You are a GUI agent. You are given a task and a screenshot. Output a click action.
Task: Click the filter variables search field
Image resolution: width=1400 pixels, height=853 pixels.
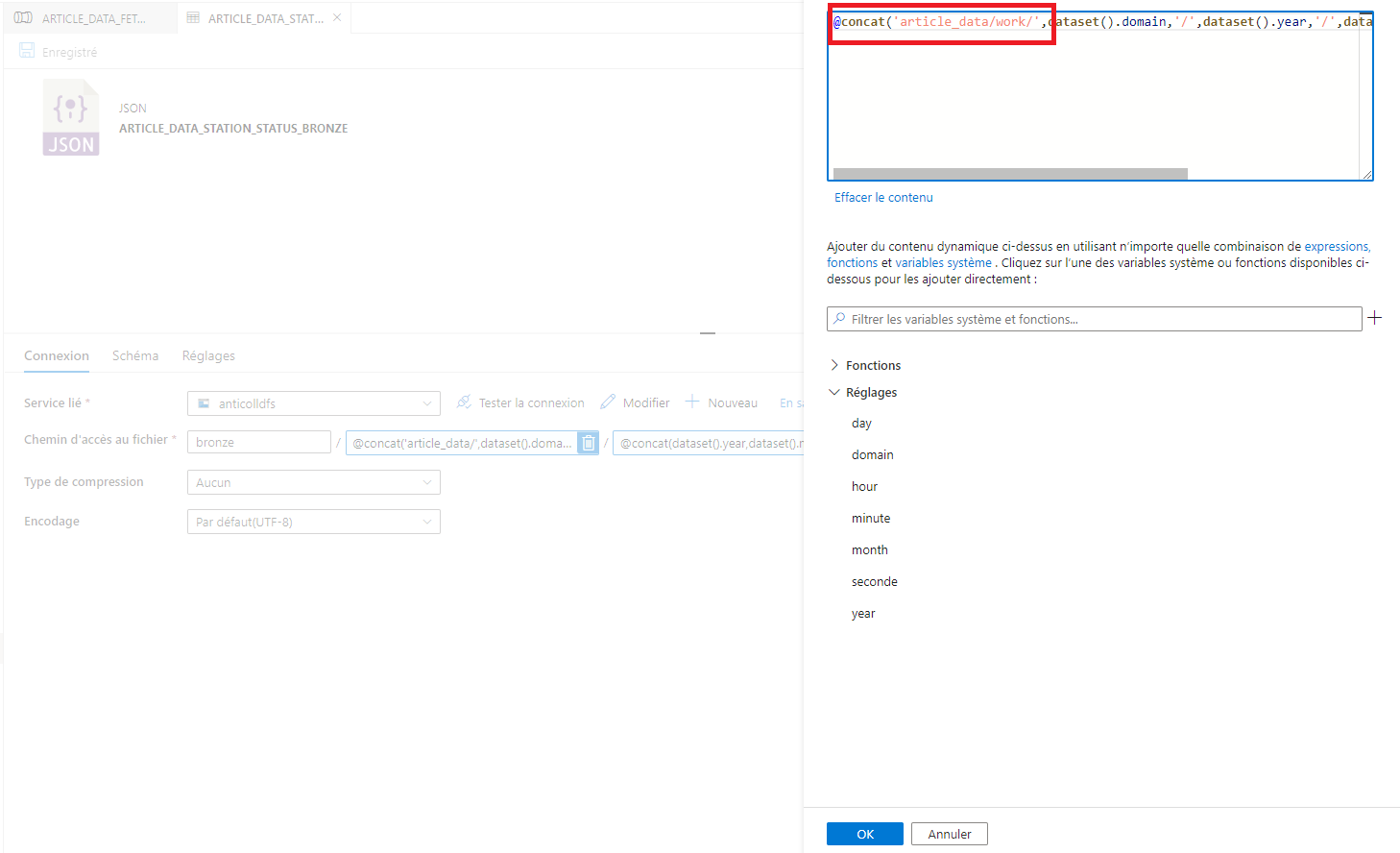click(1095, 319)
